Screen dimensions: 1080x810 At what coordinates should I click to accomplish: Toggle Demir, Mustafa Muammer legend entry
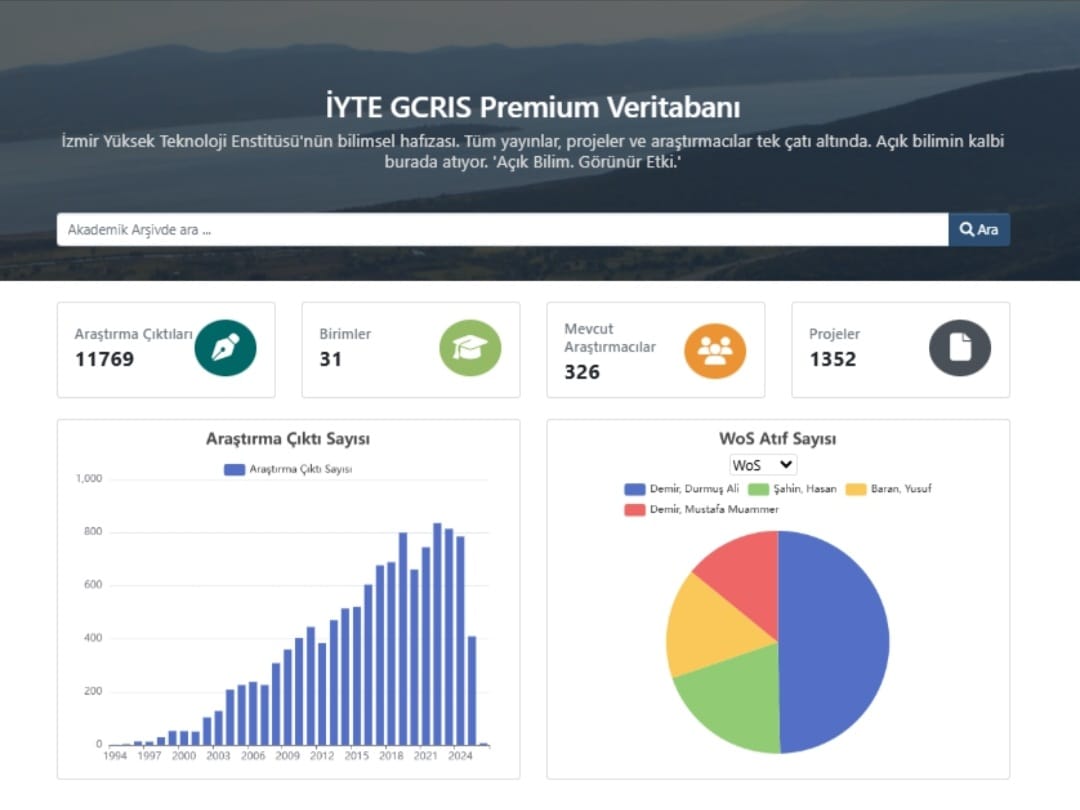point(700,510)
